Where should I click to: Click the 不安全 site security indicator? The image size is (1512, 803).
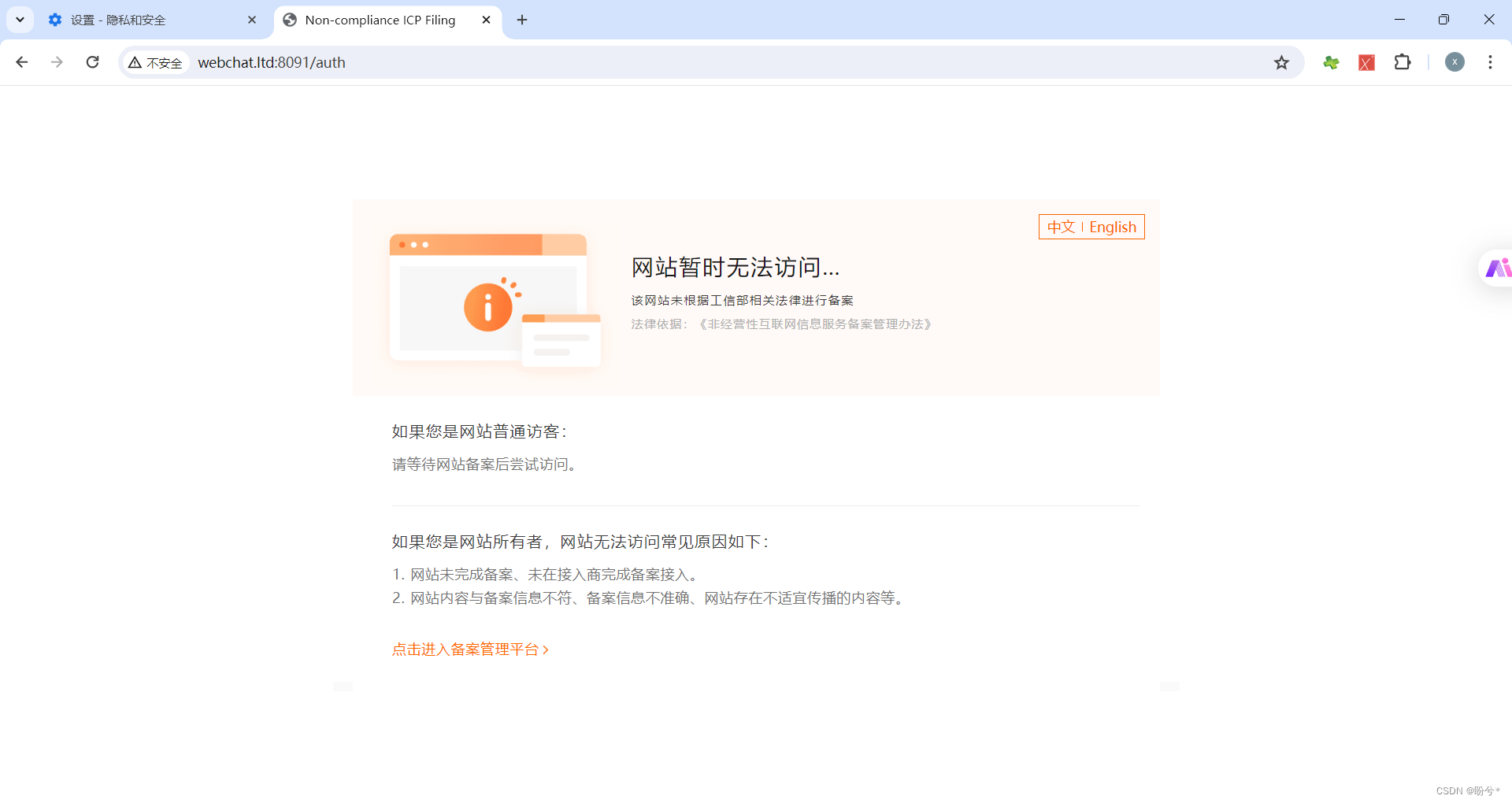[x=155, y=62]
